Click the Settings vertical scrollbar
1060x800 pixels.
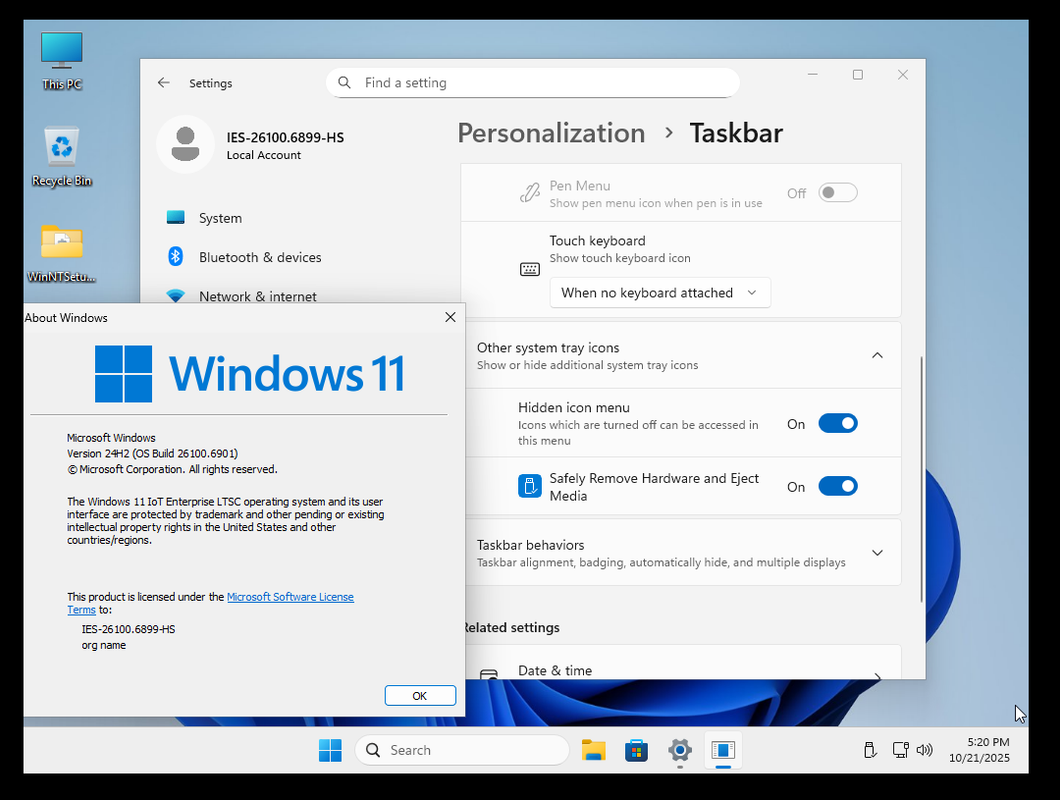pyautogui.click(x=921, y=479)
